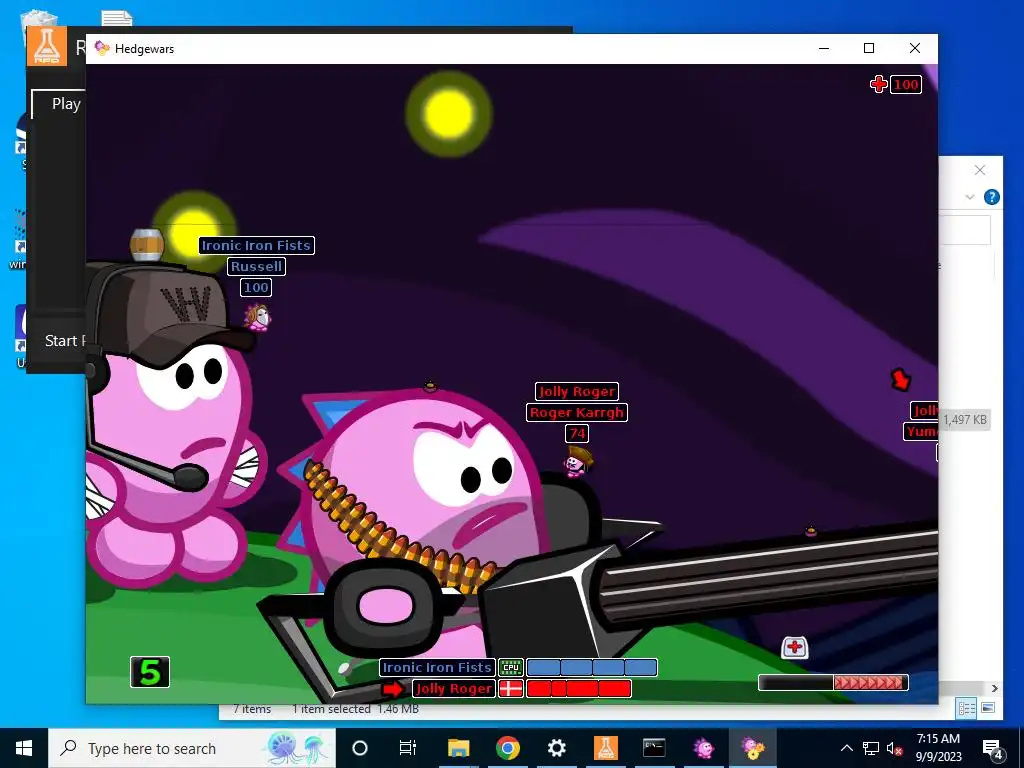Click the 1,497 KB file size entry
Screen dimensions: 1024x768
965,419
